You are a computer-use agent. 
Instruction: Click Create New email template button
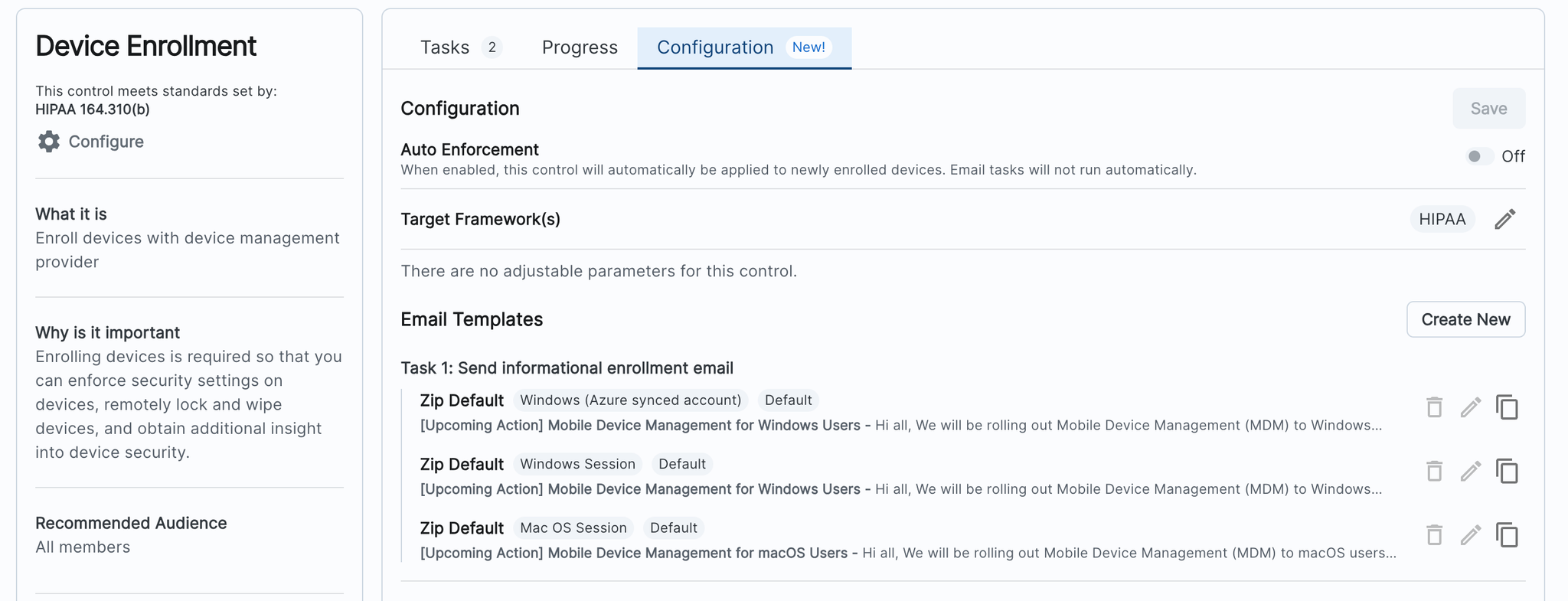tap(1465, 319)
